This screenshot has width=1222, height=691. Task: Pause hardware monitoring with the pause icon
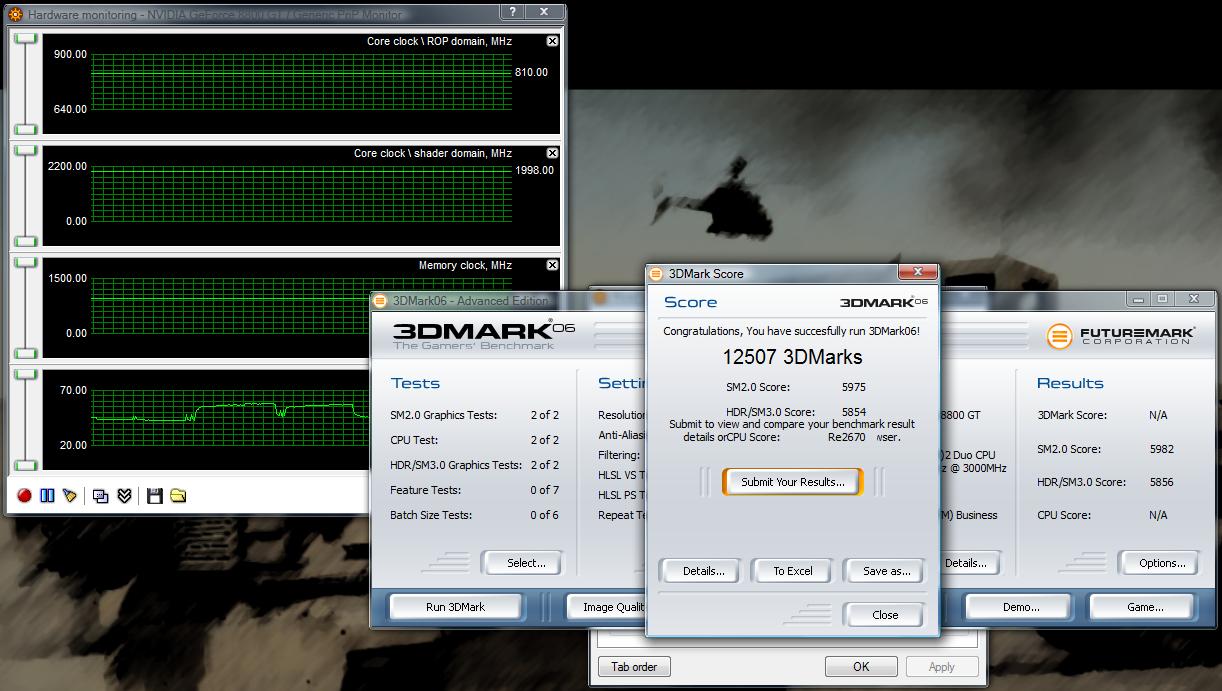click(47, 495)
